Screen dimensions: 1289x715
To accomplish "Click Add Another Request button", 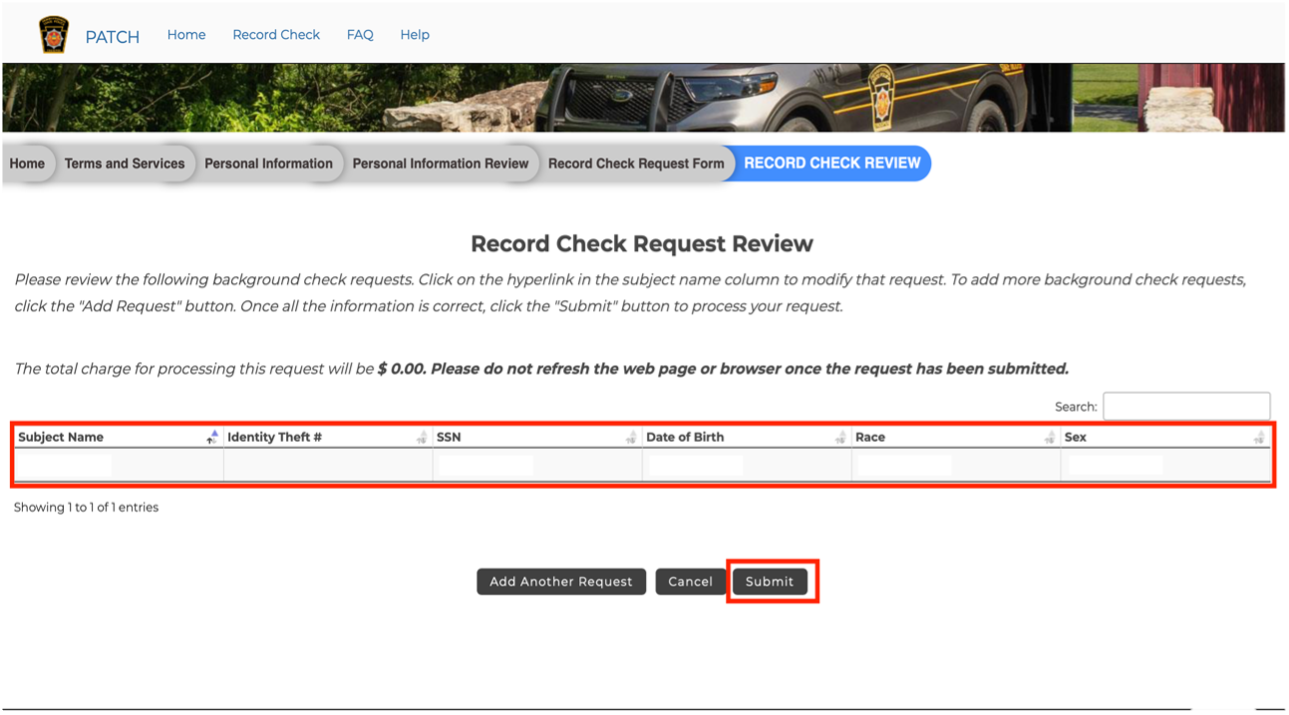I will tap(561, 582).
